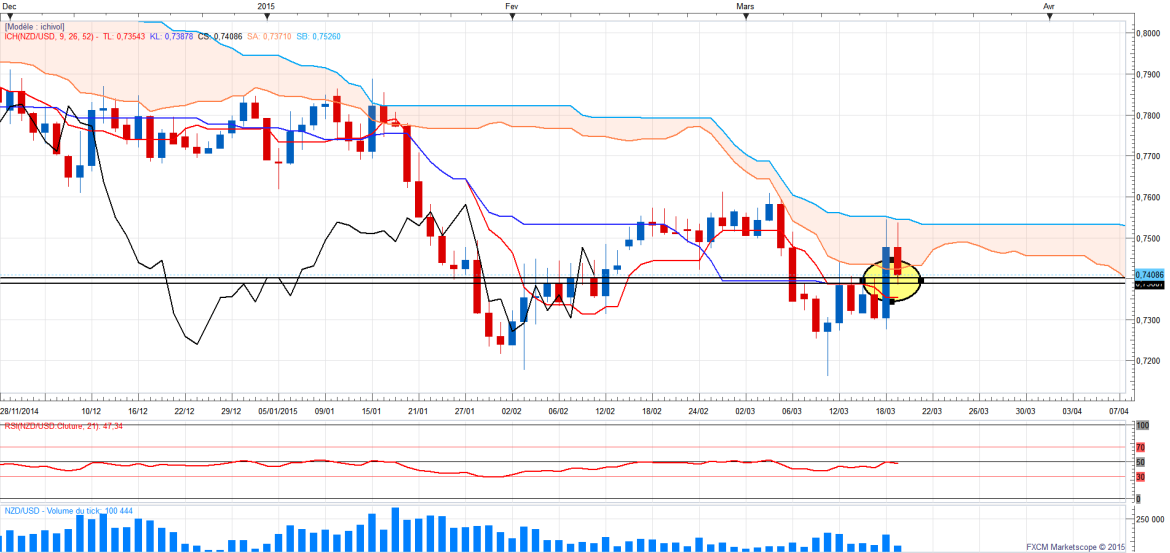The height and width of the screenshot is (553, 1170).
Task: Click the RSI 30 oversold level label
Action: (1139, 477)
